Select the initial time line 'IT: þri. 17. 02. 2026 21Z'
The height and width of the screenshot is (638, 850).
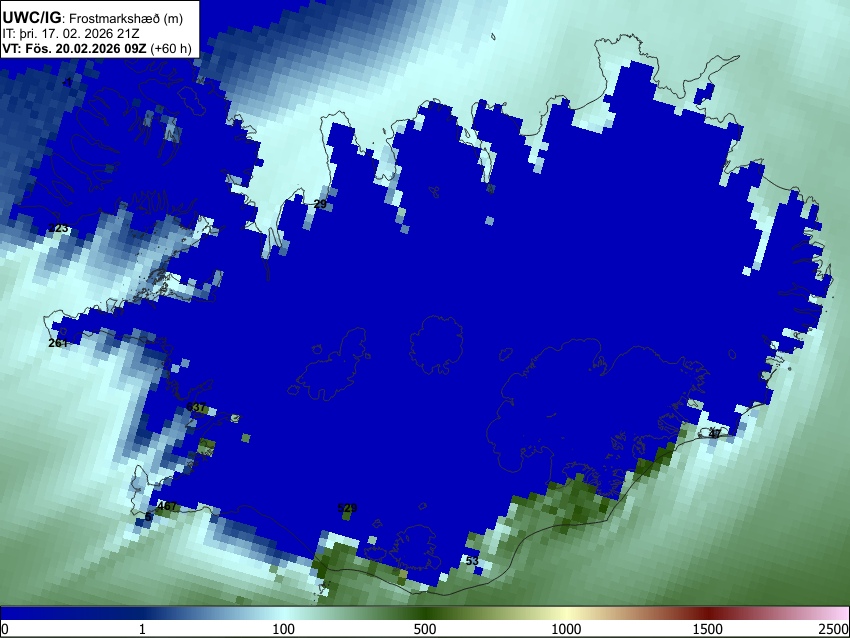tap(71, 34)
